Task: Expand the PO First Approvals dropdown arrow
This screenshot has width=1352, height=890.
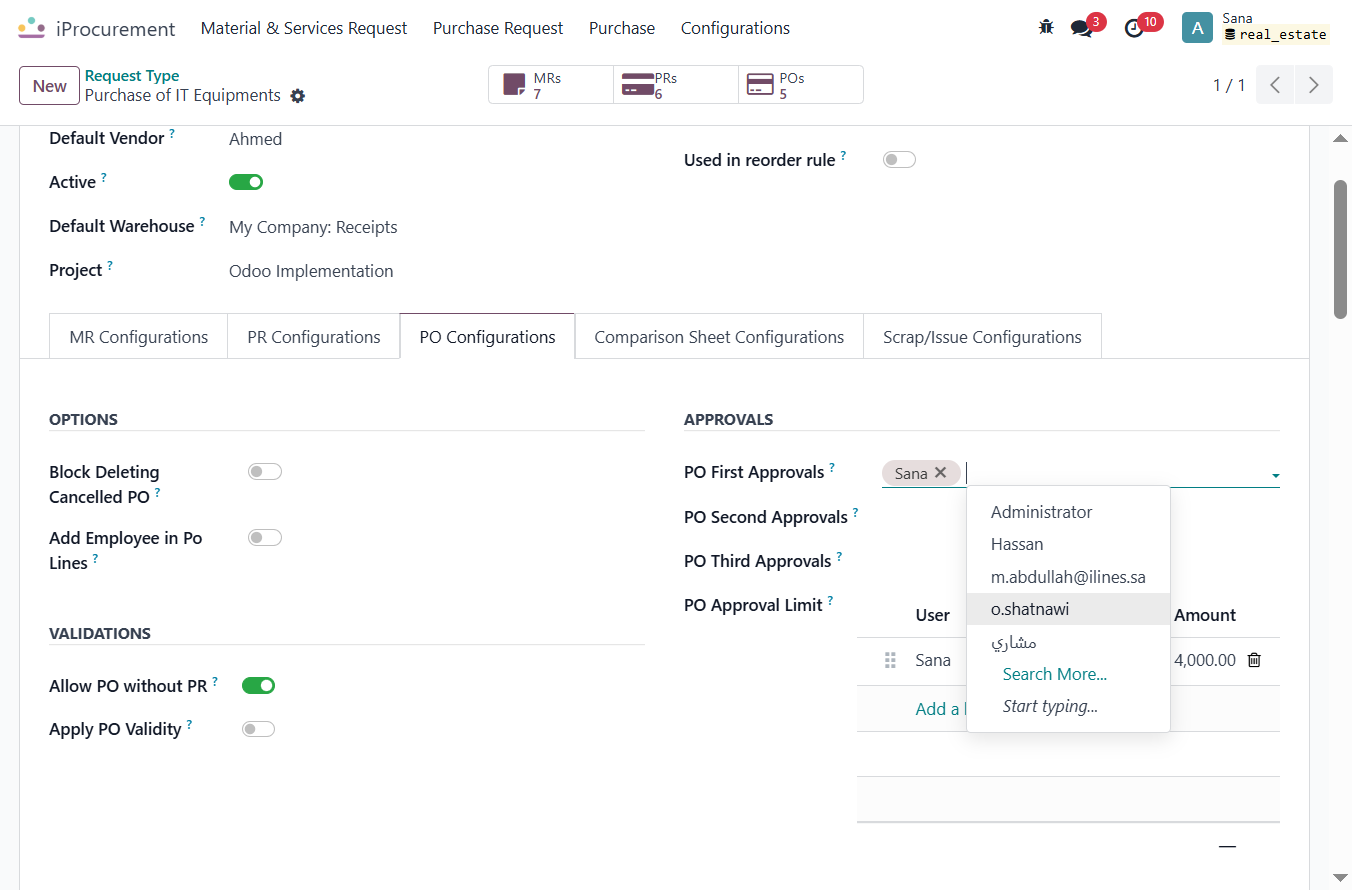Action: [1275, 476]
